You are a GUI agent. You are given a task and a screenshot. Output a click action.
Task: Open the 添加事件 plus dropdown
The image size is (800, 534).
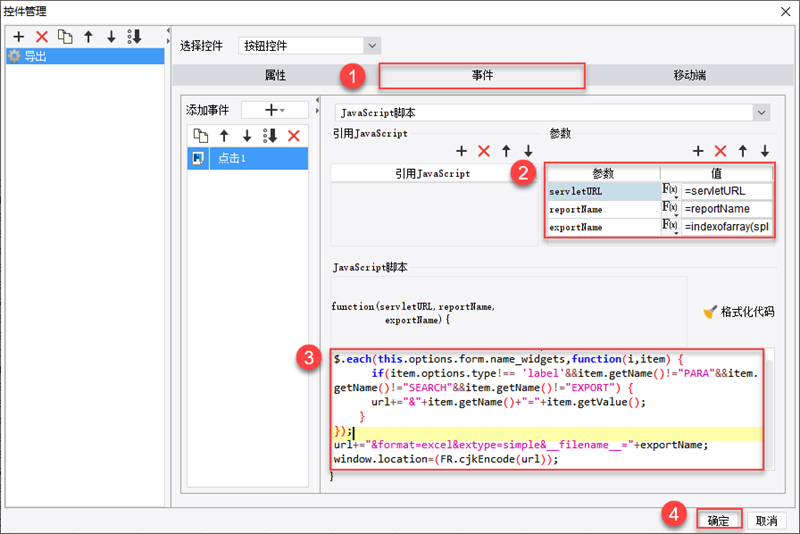274,110
